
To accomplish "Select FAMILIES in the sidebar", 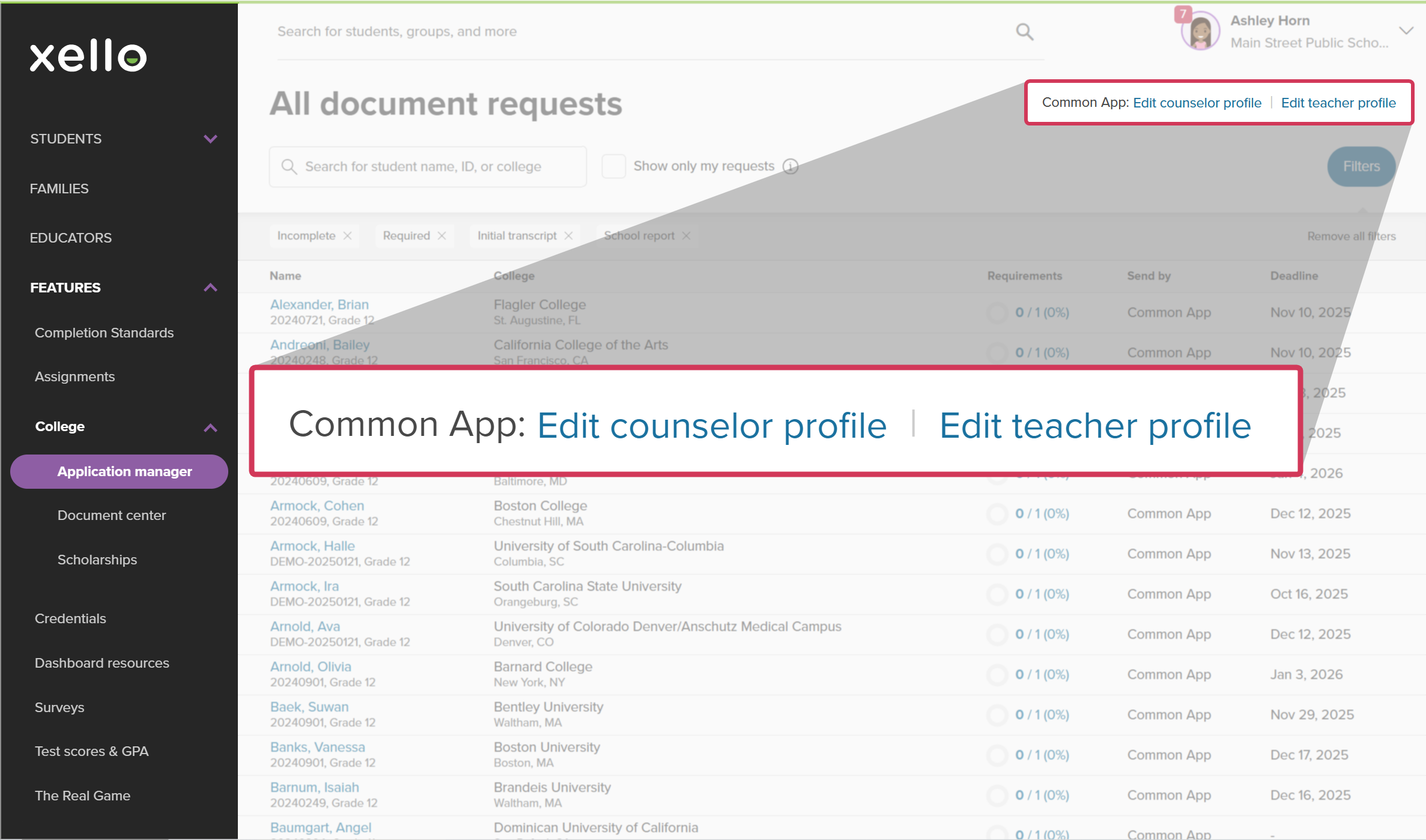I will tap(59, 188).
